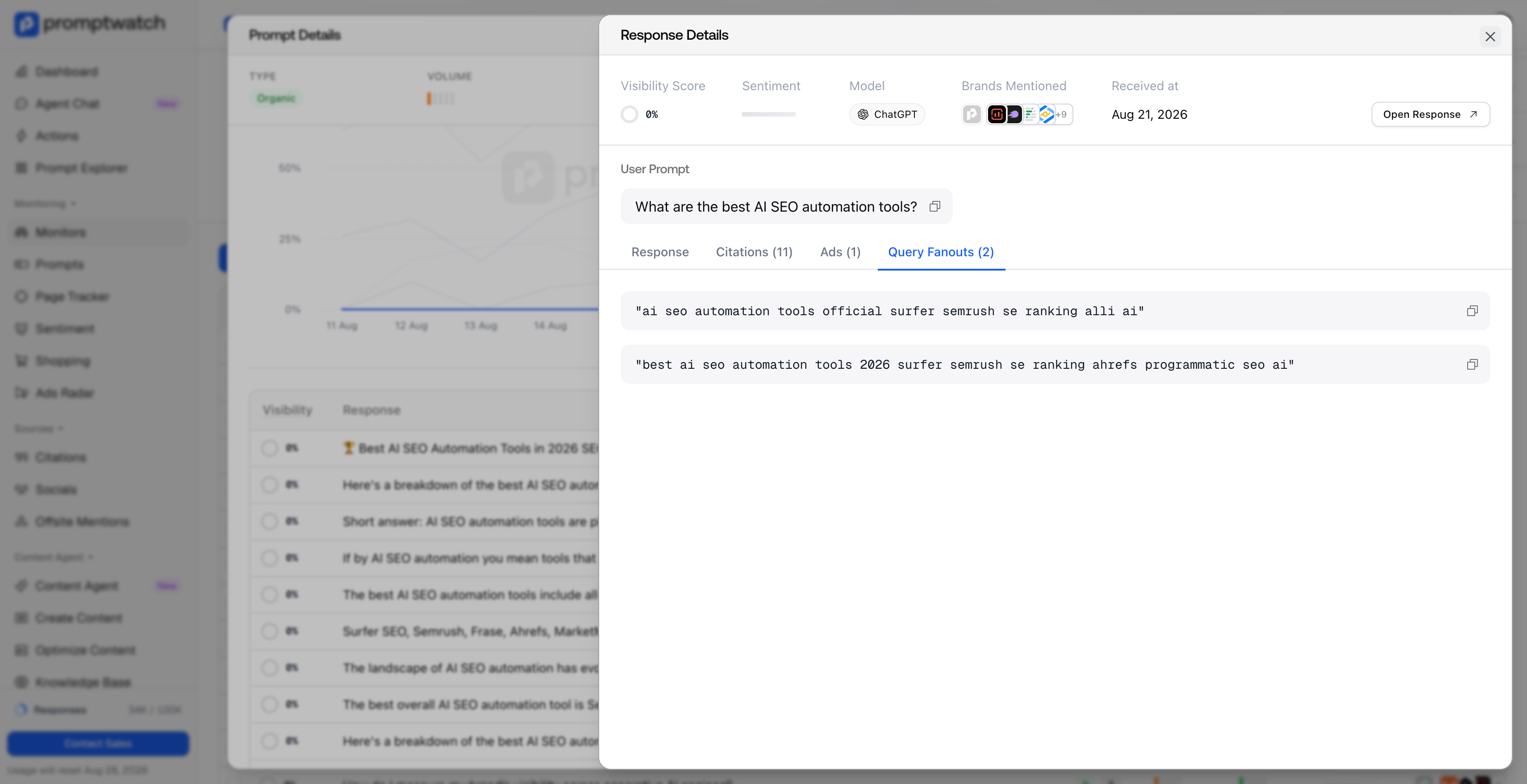Click the Contact Sales button
This screenshot has height=784, width=1527.
click(98, 744)
